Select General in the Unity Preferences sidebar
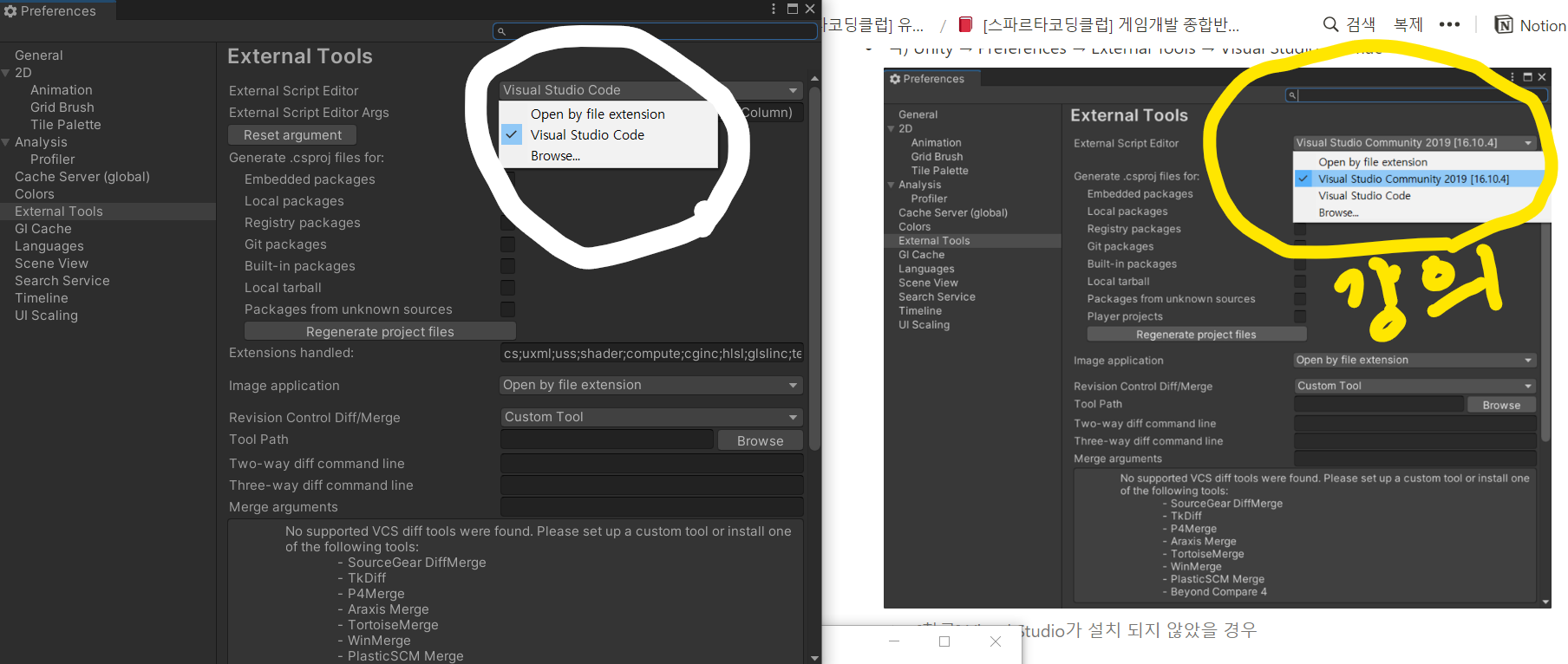Screen dimensions: 1568x664 click(39, 55)
